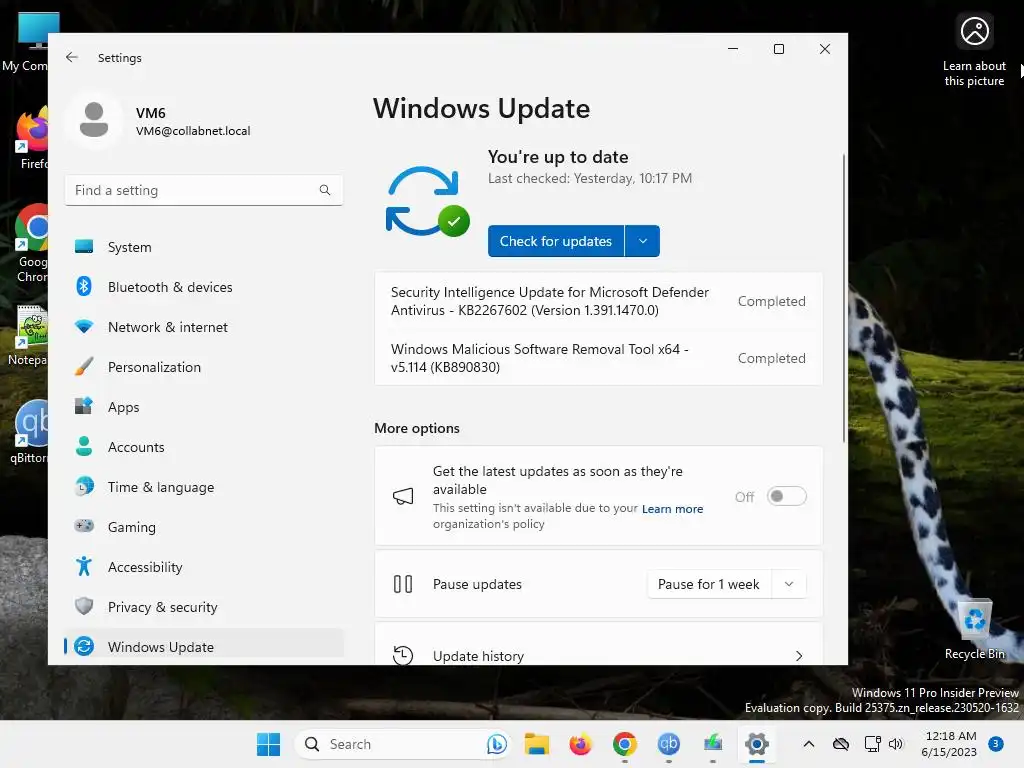Click the Windows Update sync icon in sidebar

click(84, 647)
